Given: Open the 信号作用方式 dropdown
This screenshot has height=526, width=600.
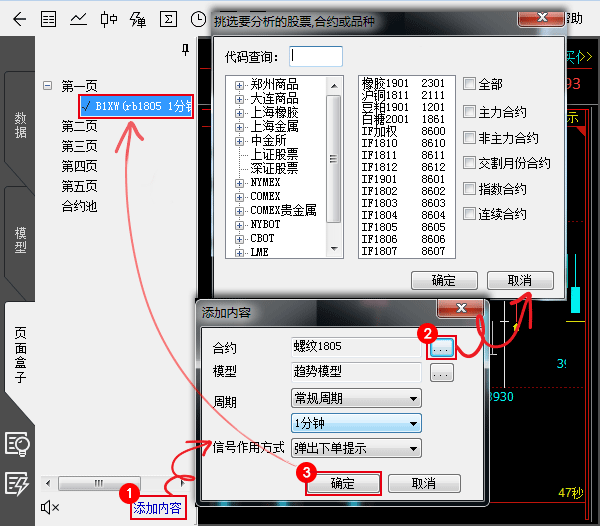Looking at the screenshot, I should 356,448.
